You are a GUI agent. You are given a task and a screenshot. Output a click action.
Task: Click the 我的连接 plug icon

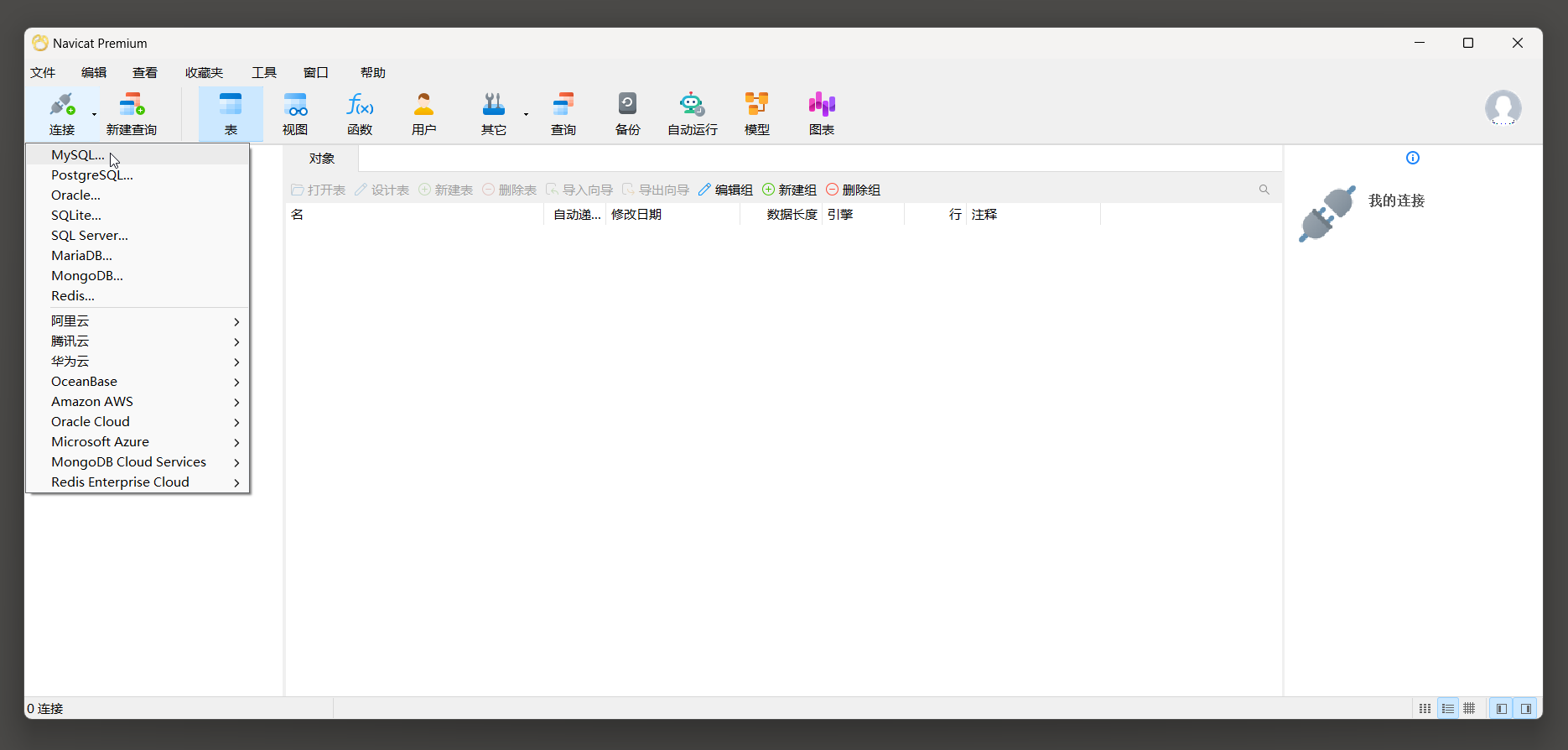pyautogui.click(x=1327, y=214)
